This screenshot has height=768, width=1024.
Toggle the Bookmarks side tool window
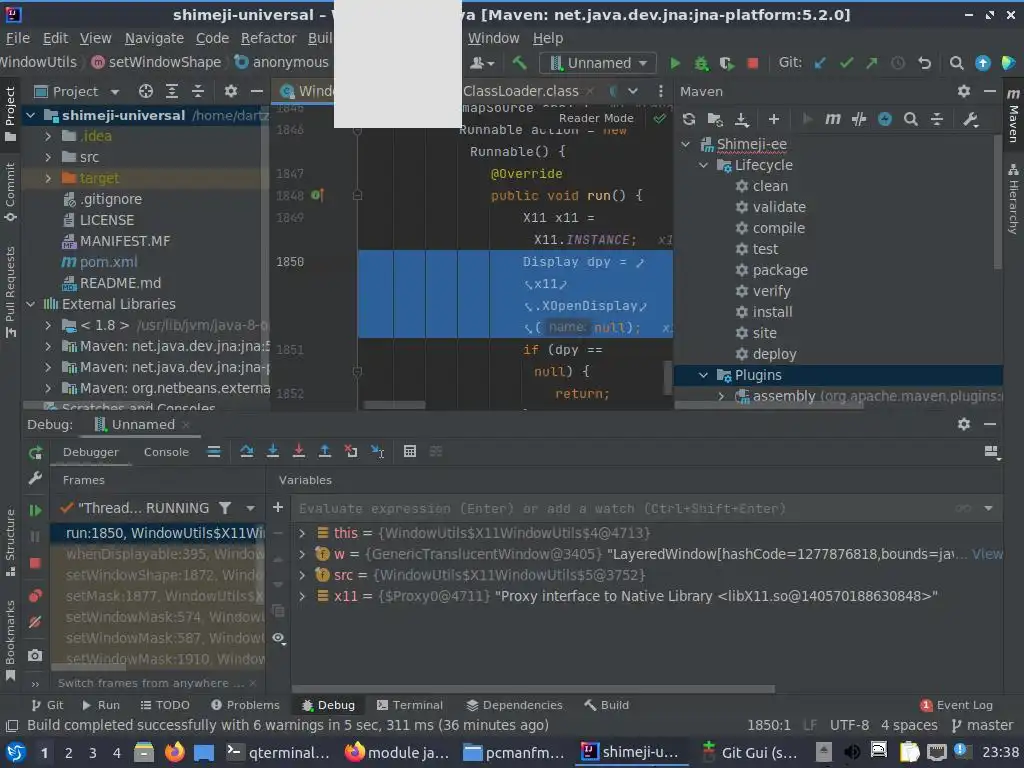pos(10,640)
